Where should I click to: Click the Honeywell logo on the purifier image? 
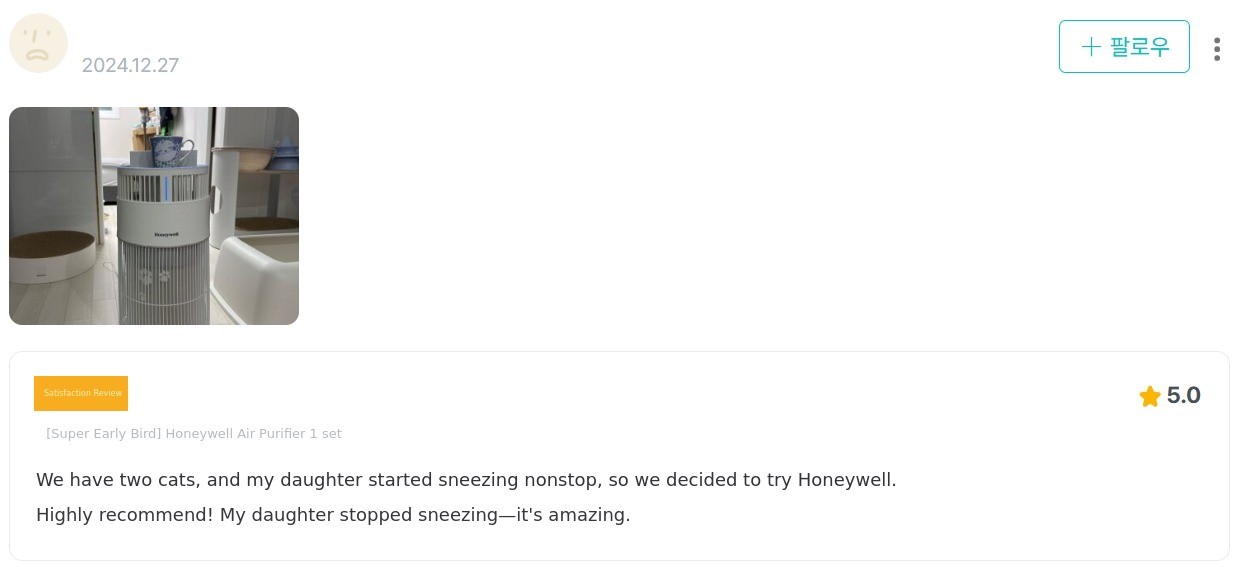tap(166, 235)
